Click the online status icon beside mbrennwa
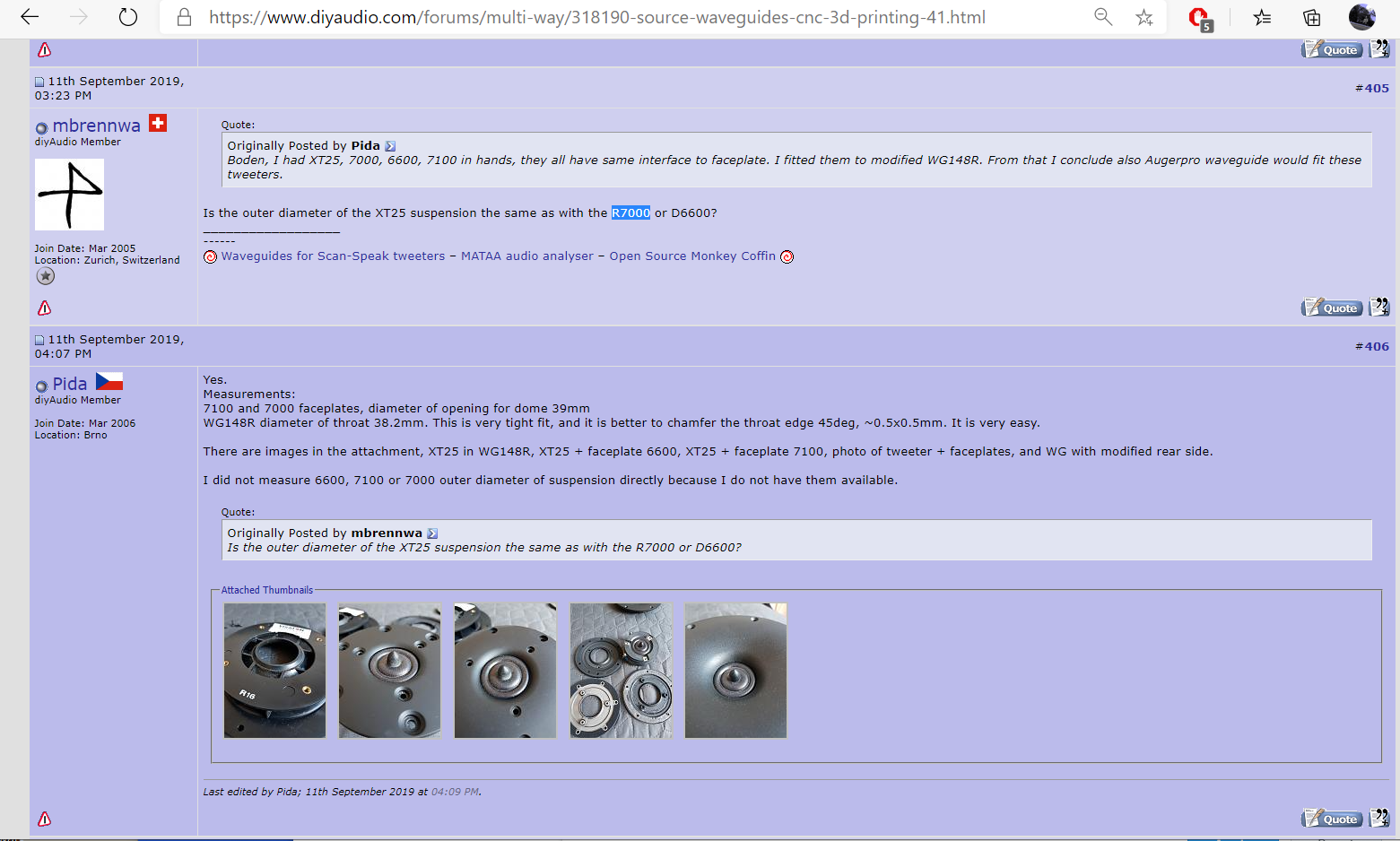Screen dimensions: 1400x841 tap(41, 128)
